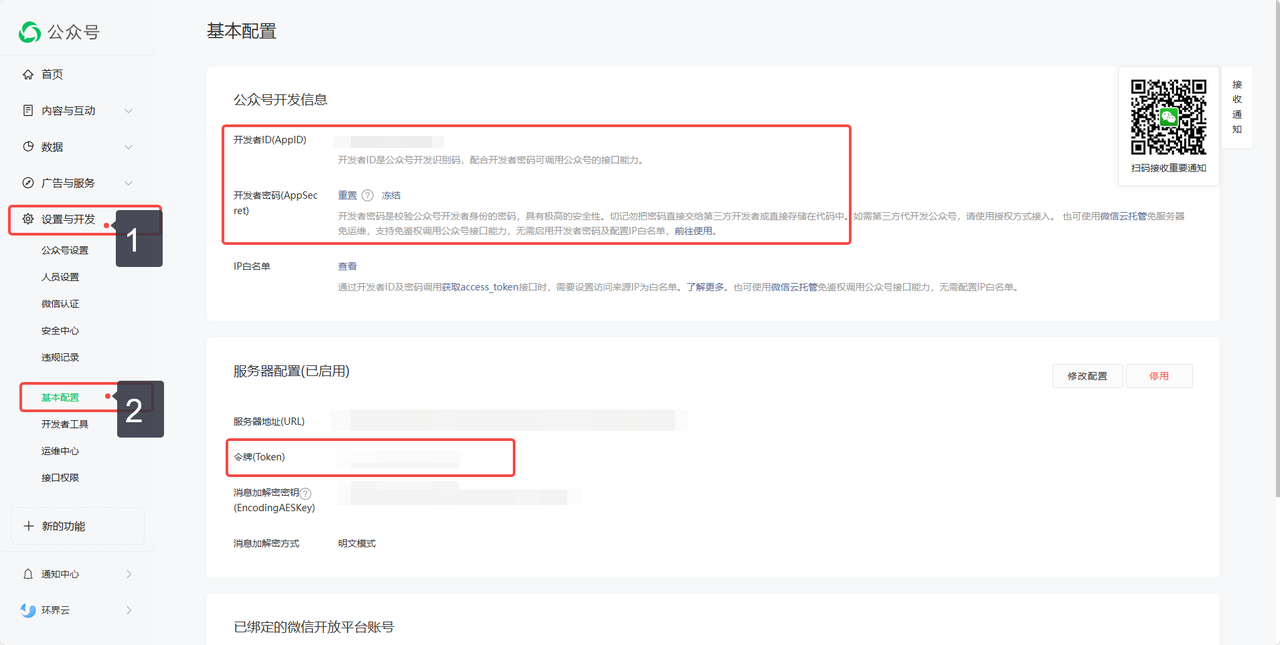The image size is (1280, 645).
Task: Click the 广告与服务 icon in the sidebar
Action: [x=28, y=182]
